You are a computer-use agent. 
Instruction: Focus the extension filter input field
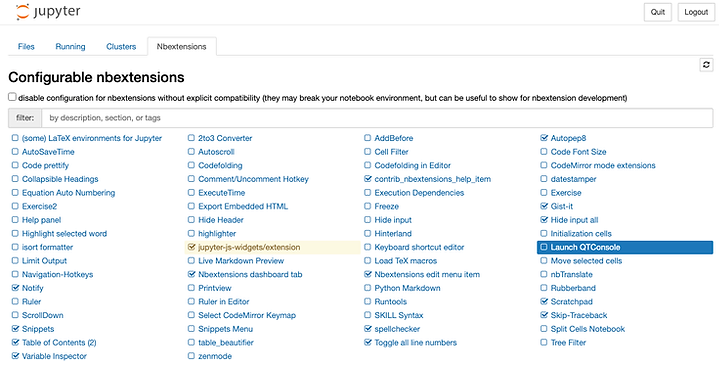[377, 118]
